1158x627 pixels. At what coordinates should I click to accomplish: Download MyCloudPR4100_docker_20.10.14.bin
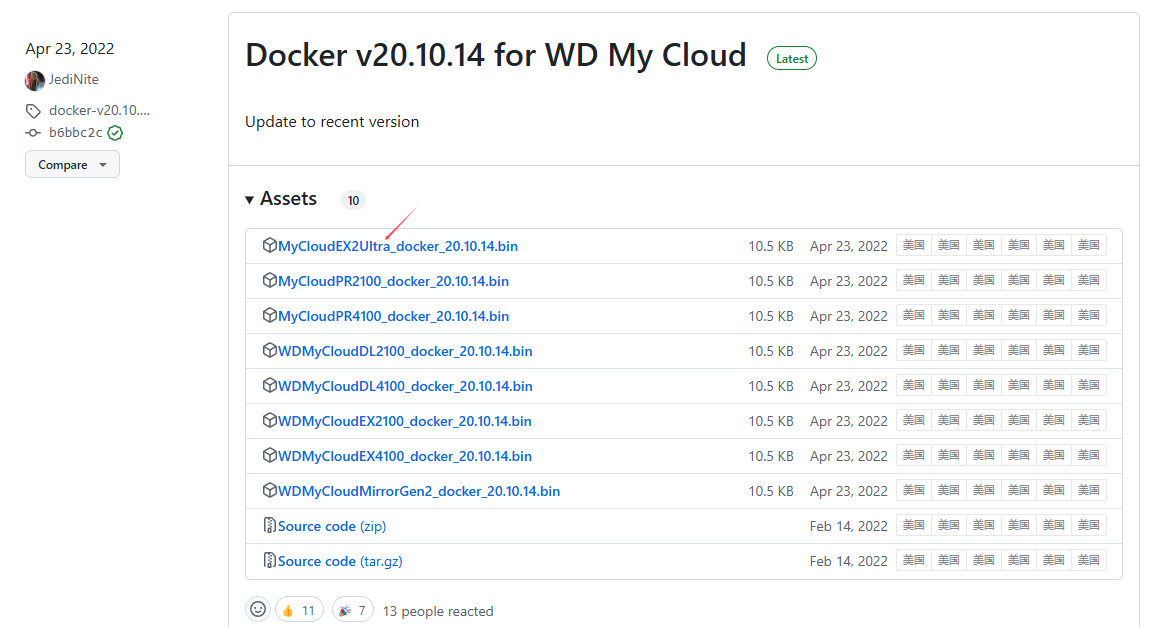click(393, 316)
